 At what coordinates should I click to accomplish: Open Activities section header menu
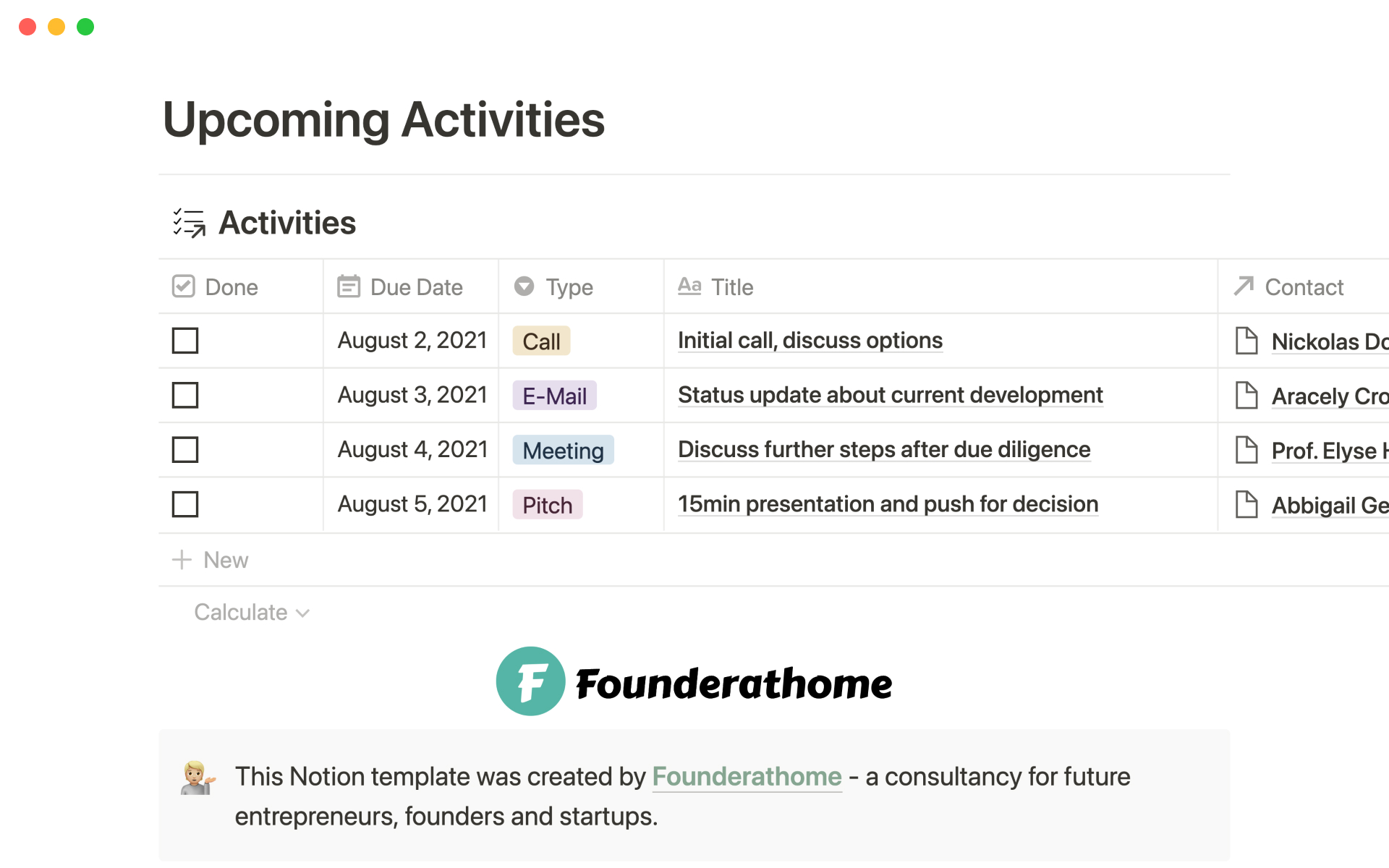(x=288, y=222)
